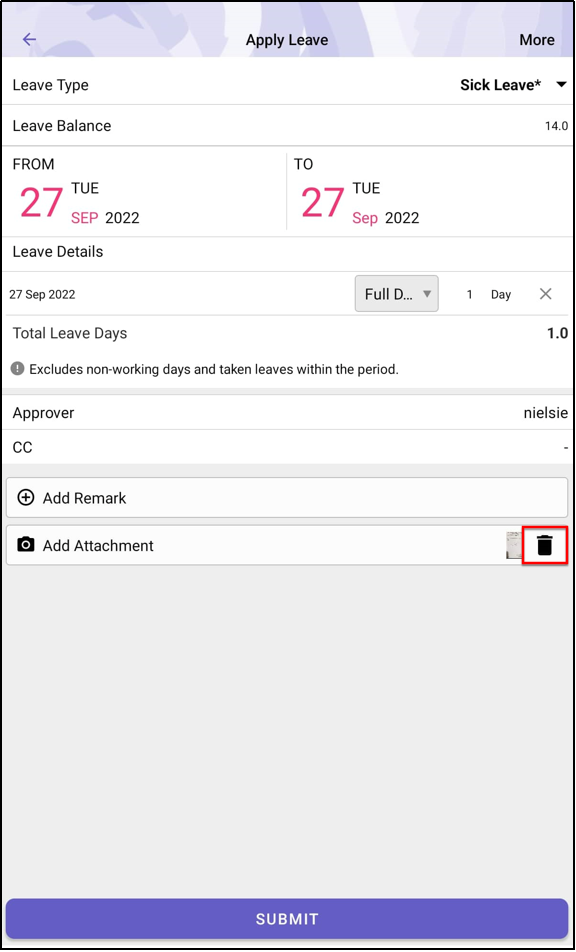Tap the info icon beside Excludes note
The height and width of the screenshot is (952, 576).
pos(18,368)
